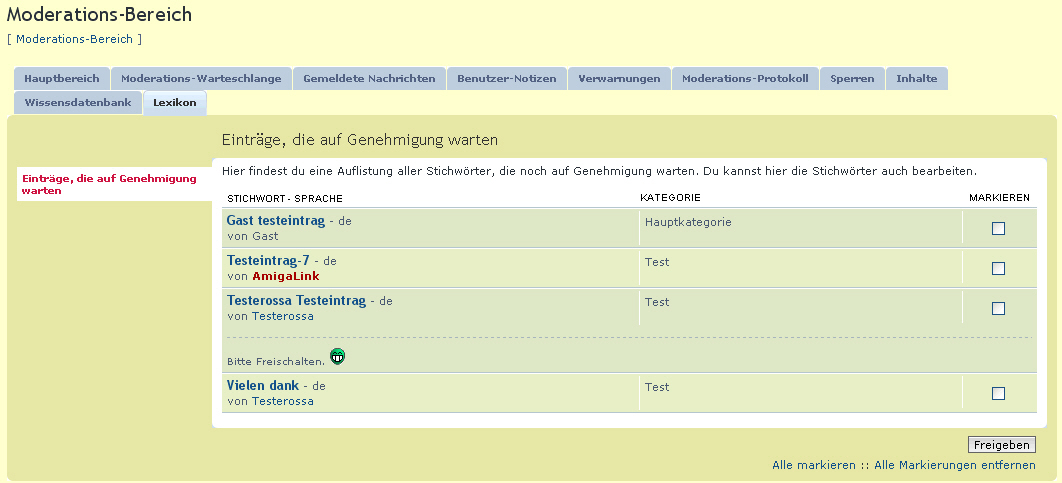
Task: Check the box for Gast testeintrag
Action: [x=998, y=229]
